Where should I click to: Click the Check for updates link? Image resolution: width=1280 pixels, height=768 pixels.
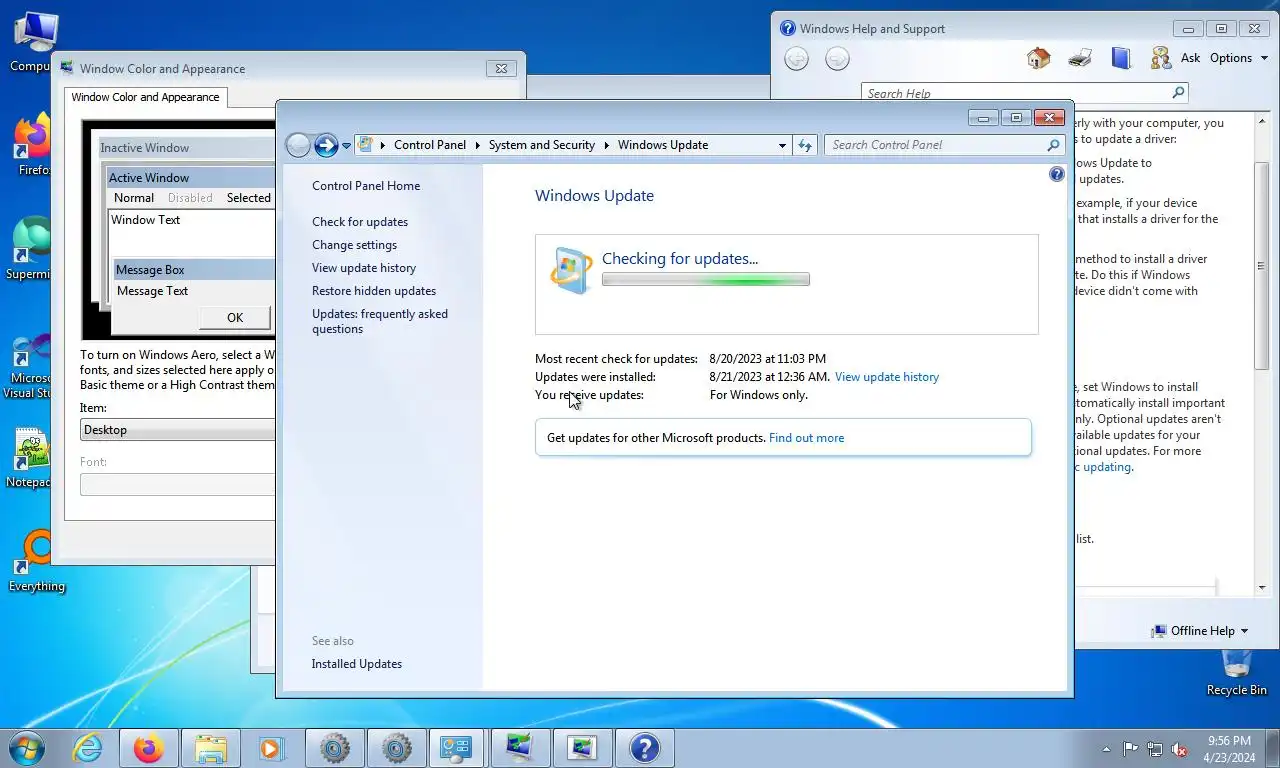(x=360, y=222)
